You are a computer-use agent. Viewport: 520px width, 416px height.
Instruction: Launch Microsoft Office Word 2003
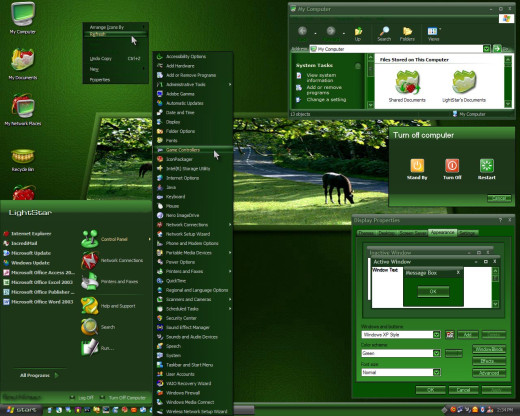(x=38, y=302)
